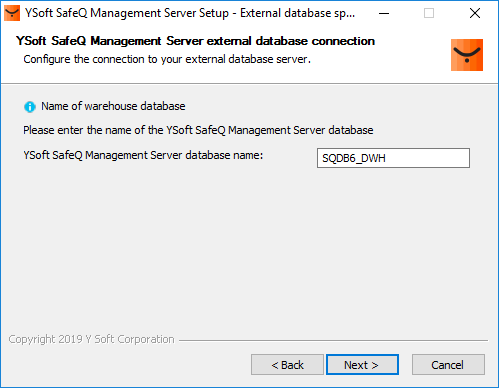499x388 pixels.
Task: Click the 'Name of warehouse database' label
Action: point(113,106)
